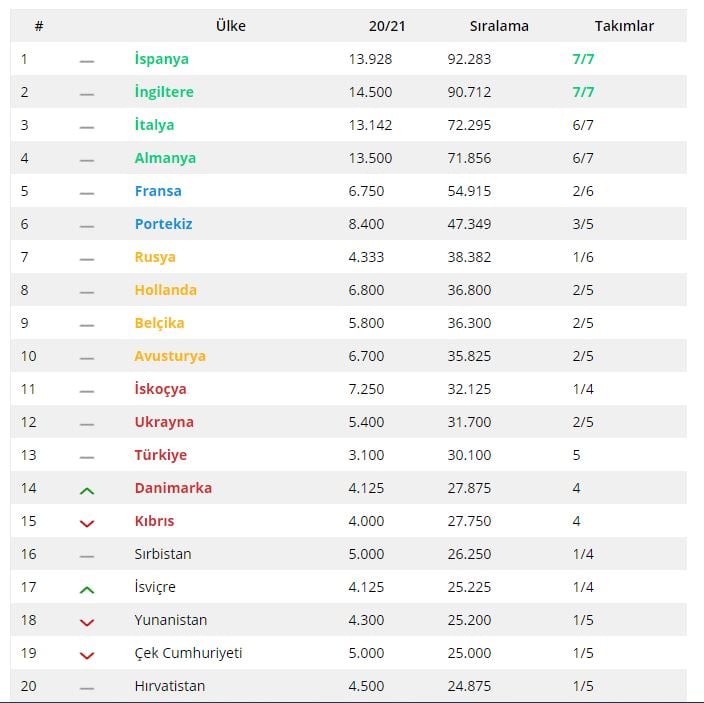Viewport: 704px width, 703px height.
Task: Sort by the Sıralama column header
Action: (x=499, y=26)
